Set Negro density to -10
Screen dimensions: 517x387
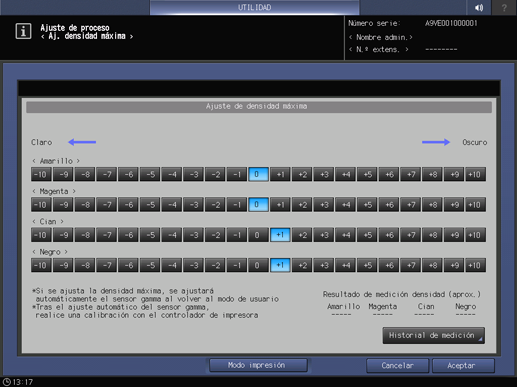(41, 265)
